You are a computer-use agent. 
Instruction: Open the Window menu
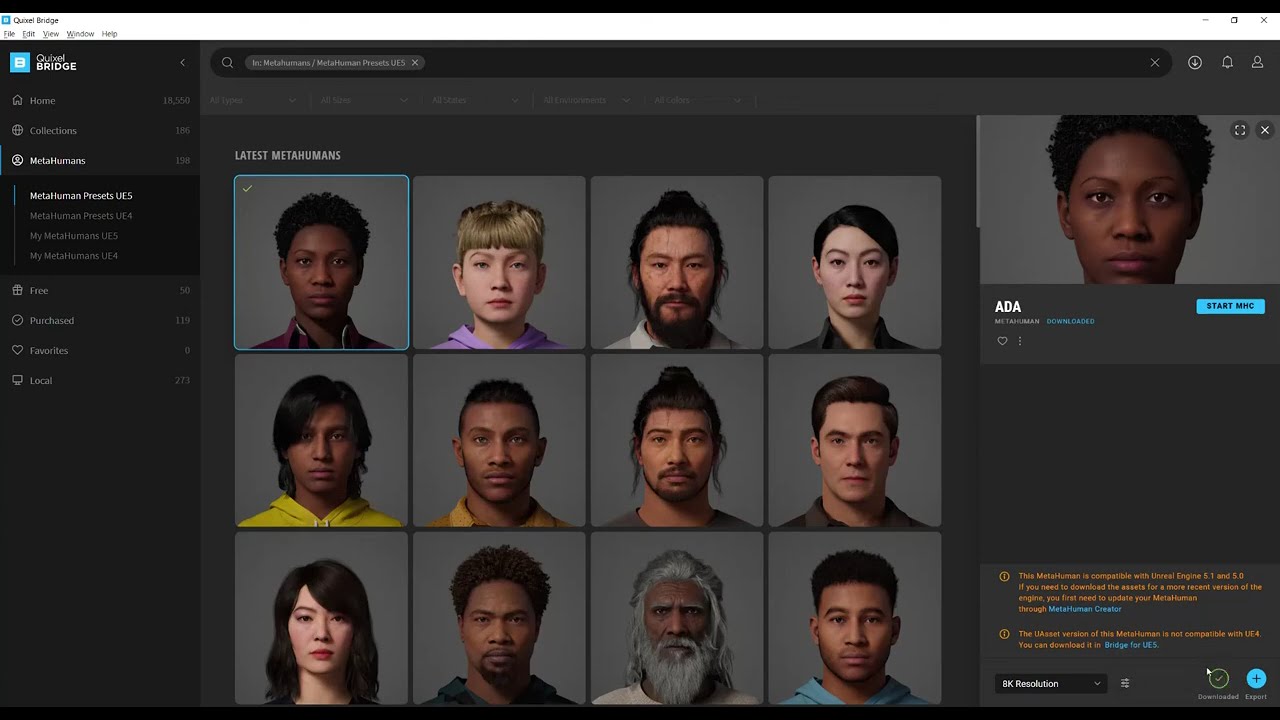80,34
